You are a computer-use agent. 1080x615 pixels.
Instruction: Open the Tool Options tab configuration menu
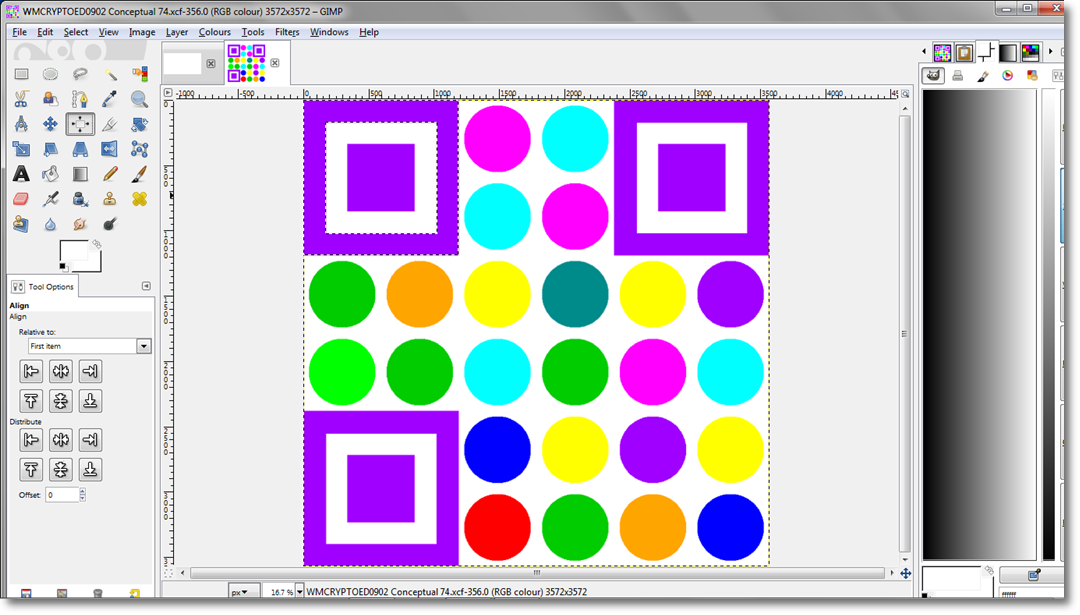click(146, 286)
